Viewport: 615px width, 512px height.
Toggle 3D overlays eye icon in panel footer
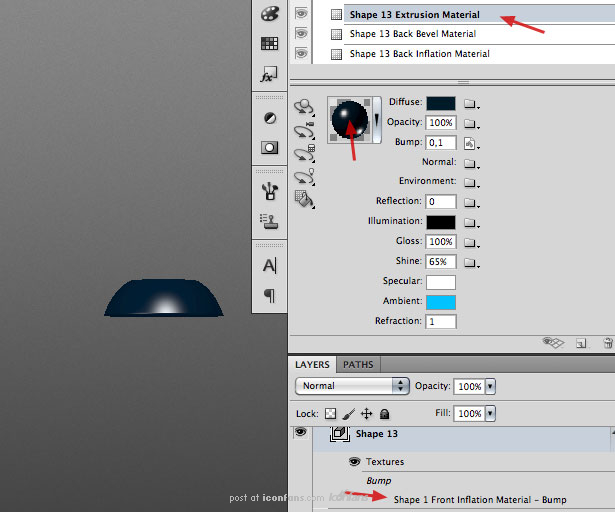tap(553, 343)
